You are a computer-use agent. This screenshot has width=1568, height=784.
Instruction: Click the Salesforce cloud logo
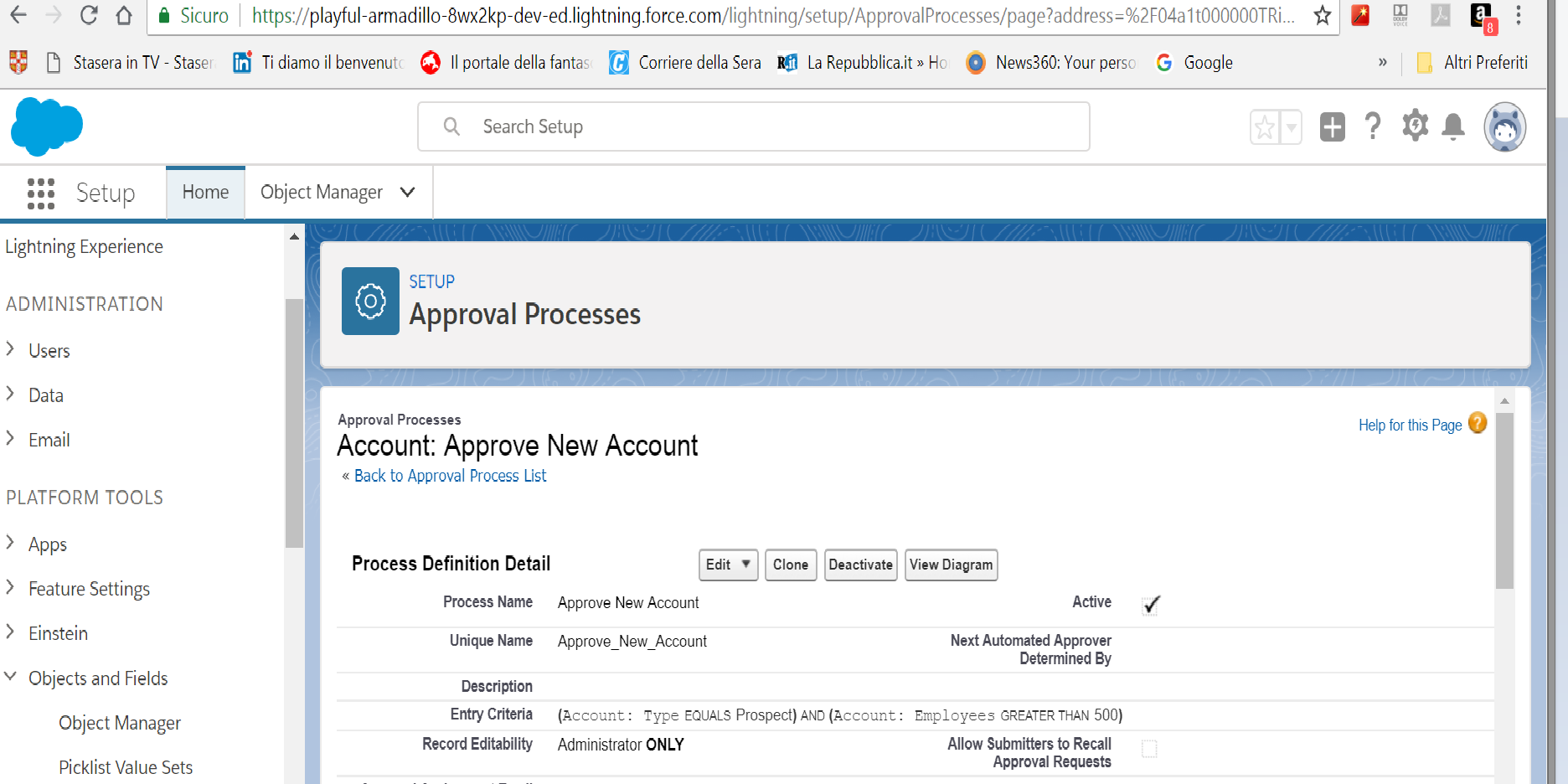point(47,126)
